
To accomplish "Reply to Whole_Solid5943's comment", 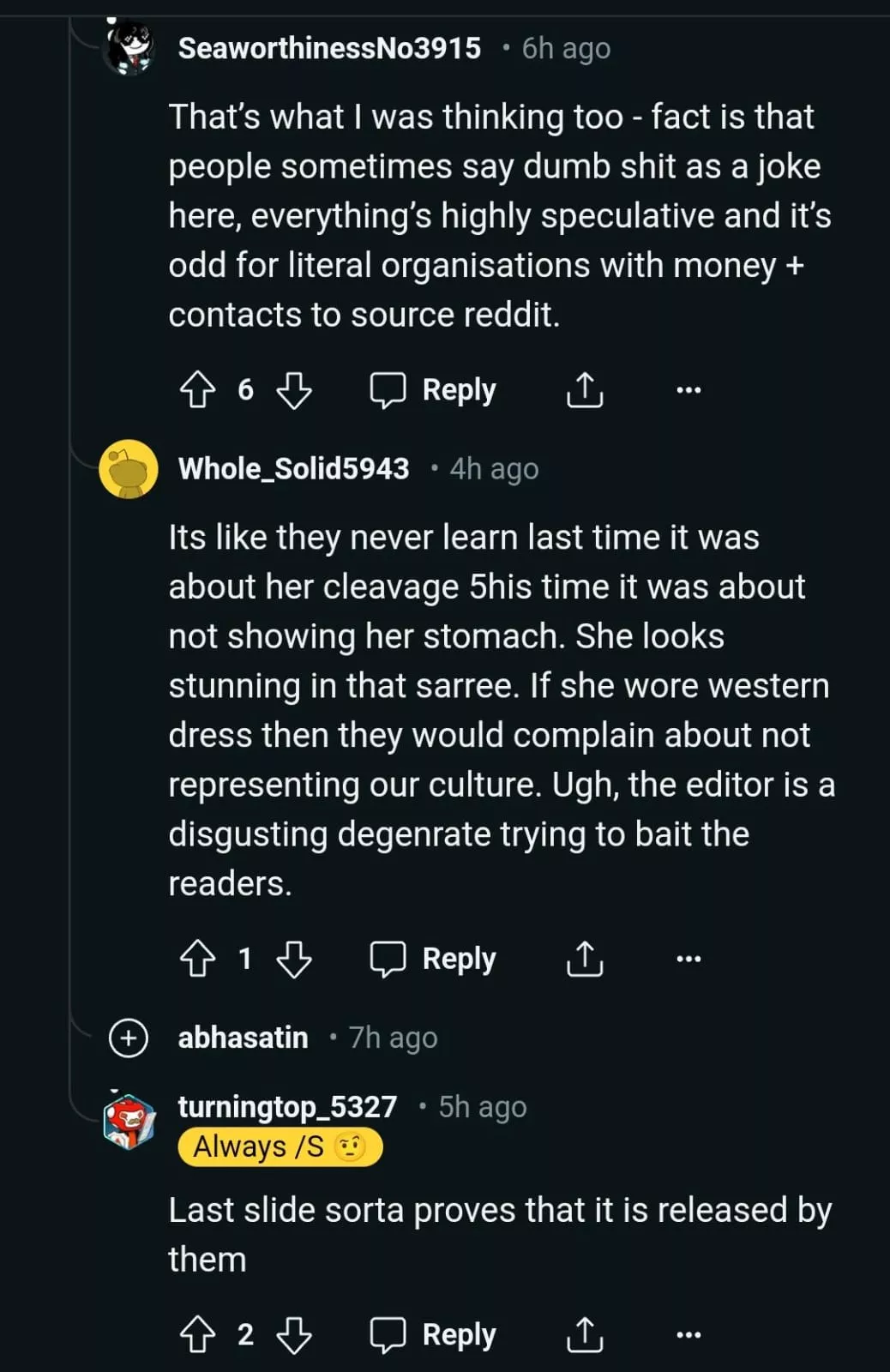I will pyautogui.click(x=433, y=959).
